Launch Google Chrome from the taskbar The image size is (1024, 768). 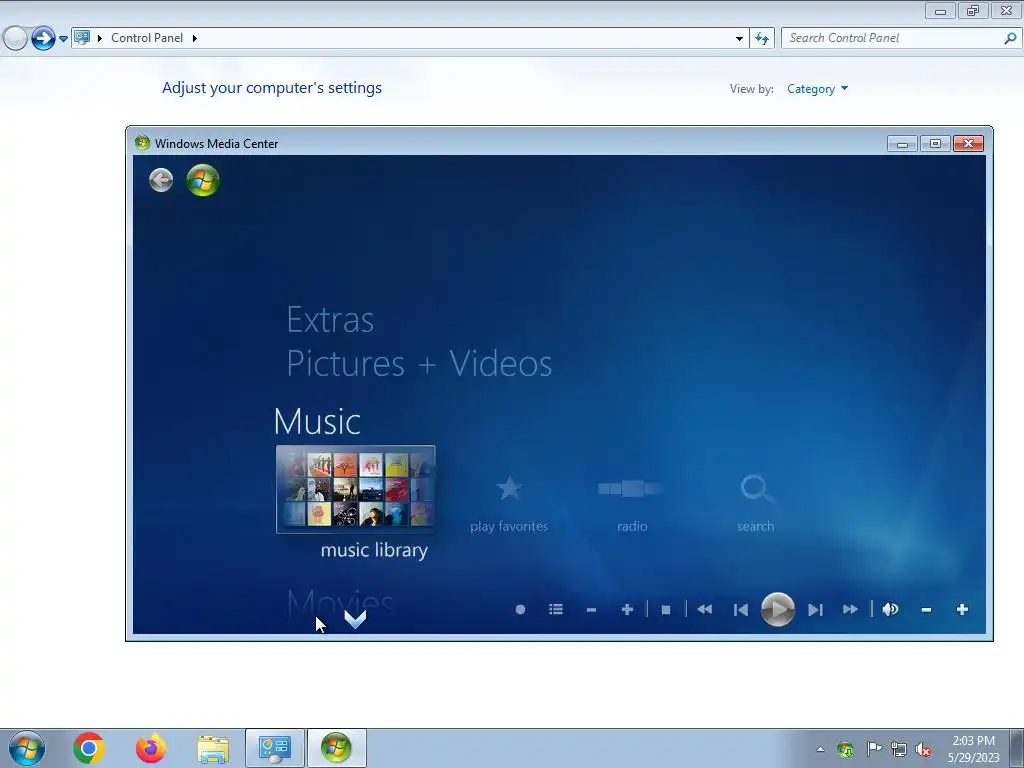[89, 748]
